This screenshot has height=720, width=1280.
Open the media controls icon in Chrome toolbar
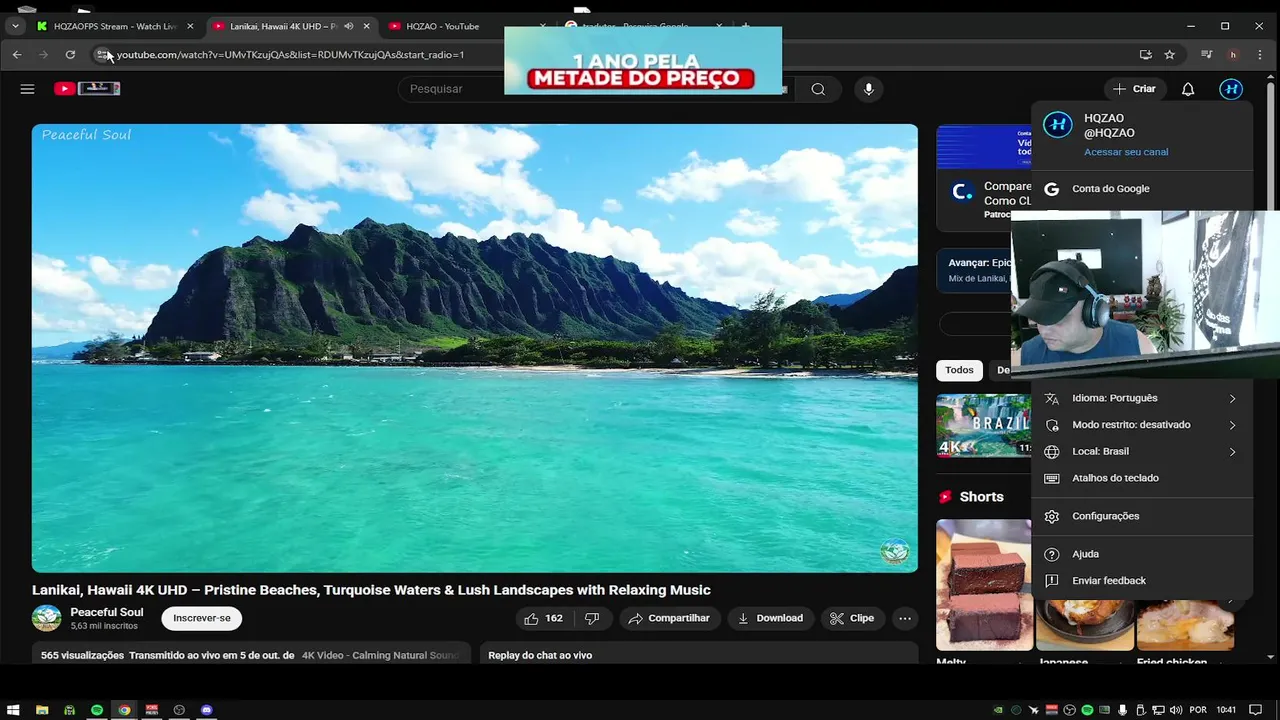coord(1207,55)
